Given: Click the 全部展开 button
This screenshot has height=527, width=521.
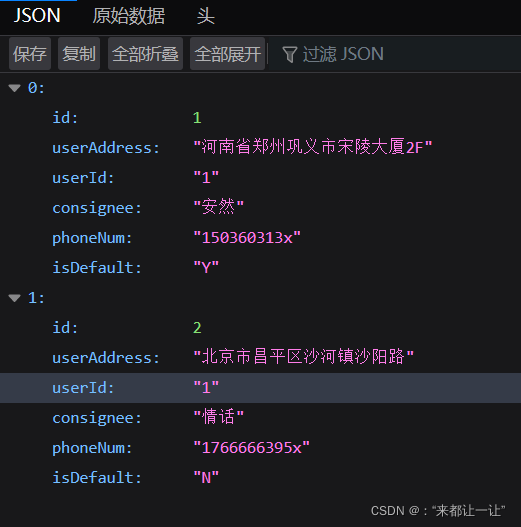Looking at the screenshot, I should click(x=228, y=54).
